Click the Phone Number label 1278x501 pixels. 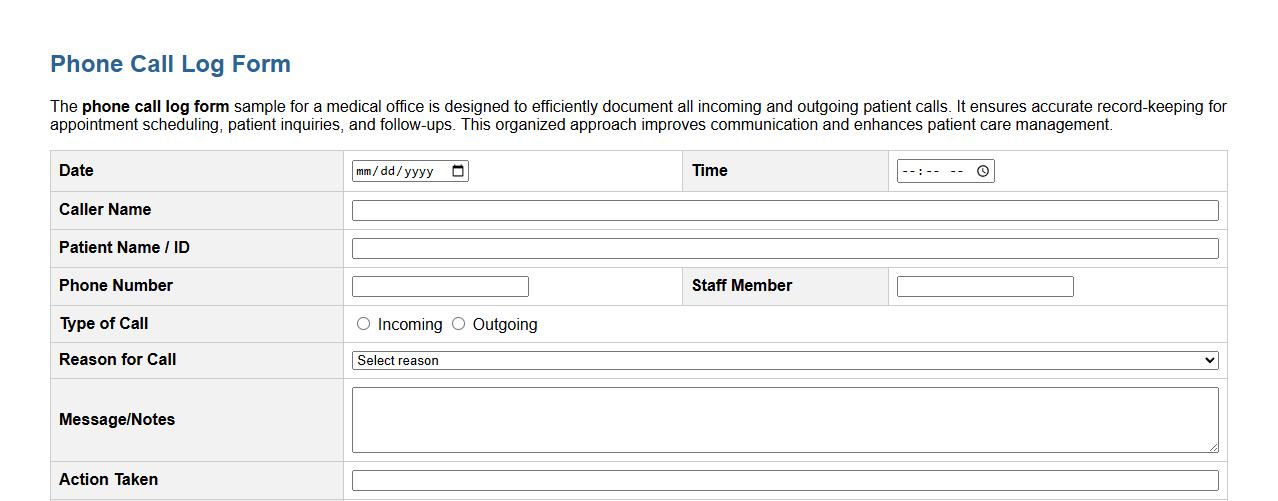(x=116, y=285)
